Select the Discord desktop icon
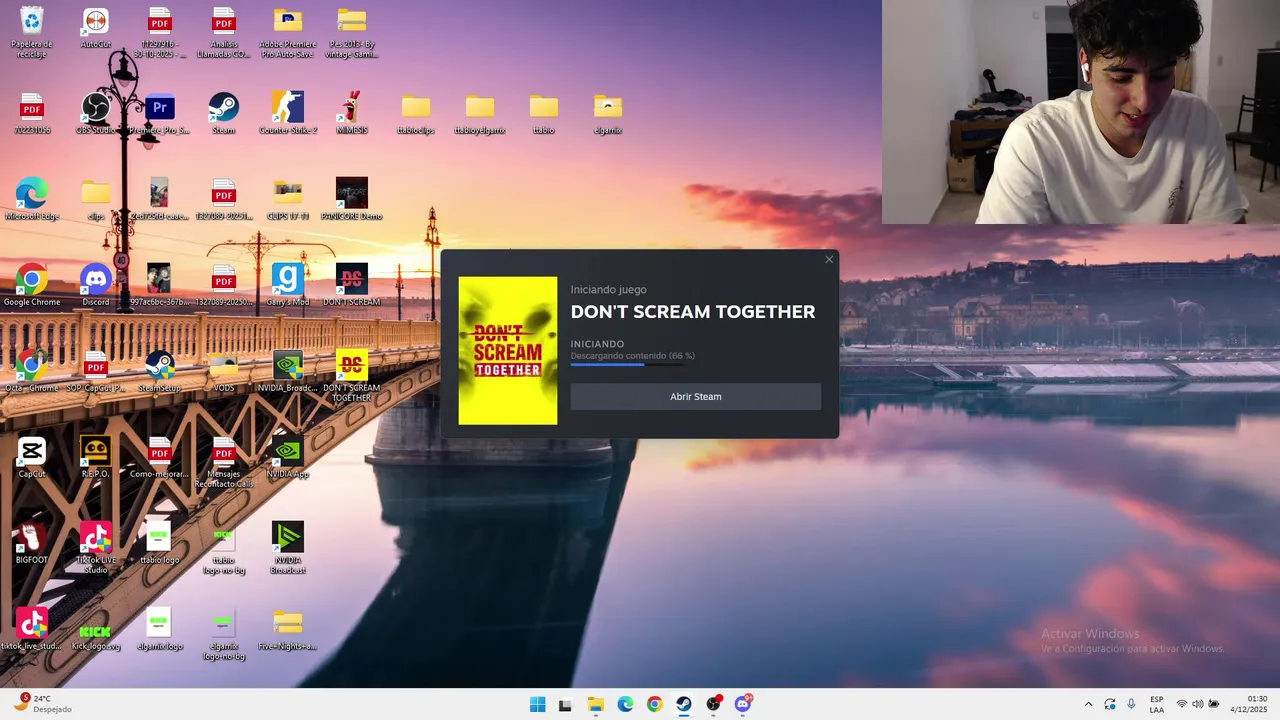Image resolution: width=1280 pixels, height=720 pixels. click(96, 286)
